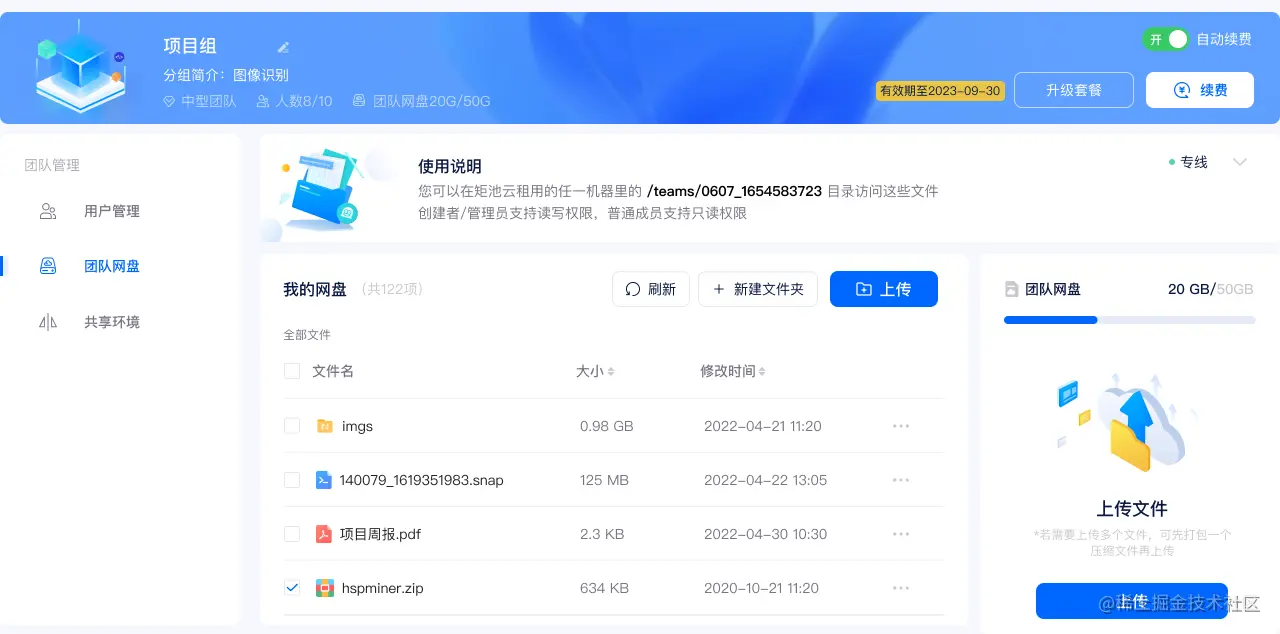1280x634 pixels.
Task: Click the project group cube logo
Action: (79, 68)
